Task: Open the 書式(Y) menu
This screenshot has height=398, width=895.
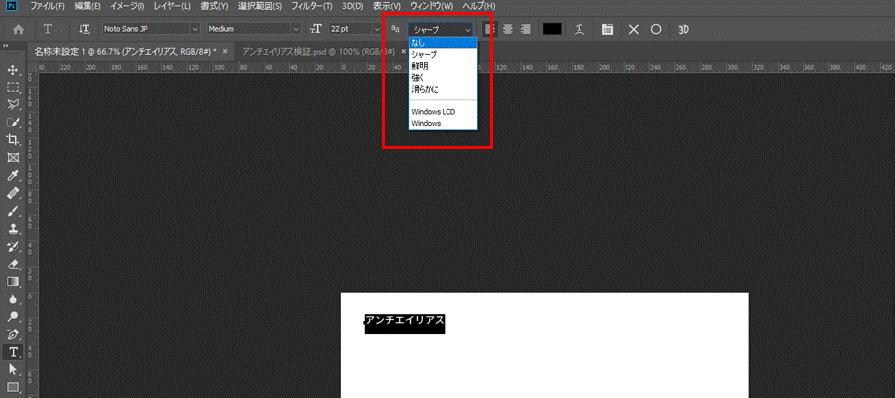Action: 214,7
